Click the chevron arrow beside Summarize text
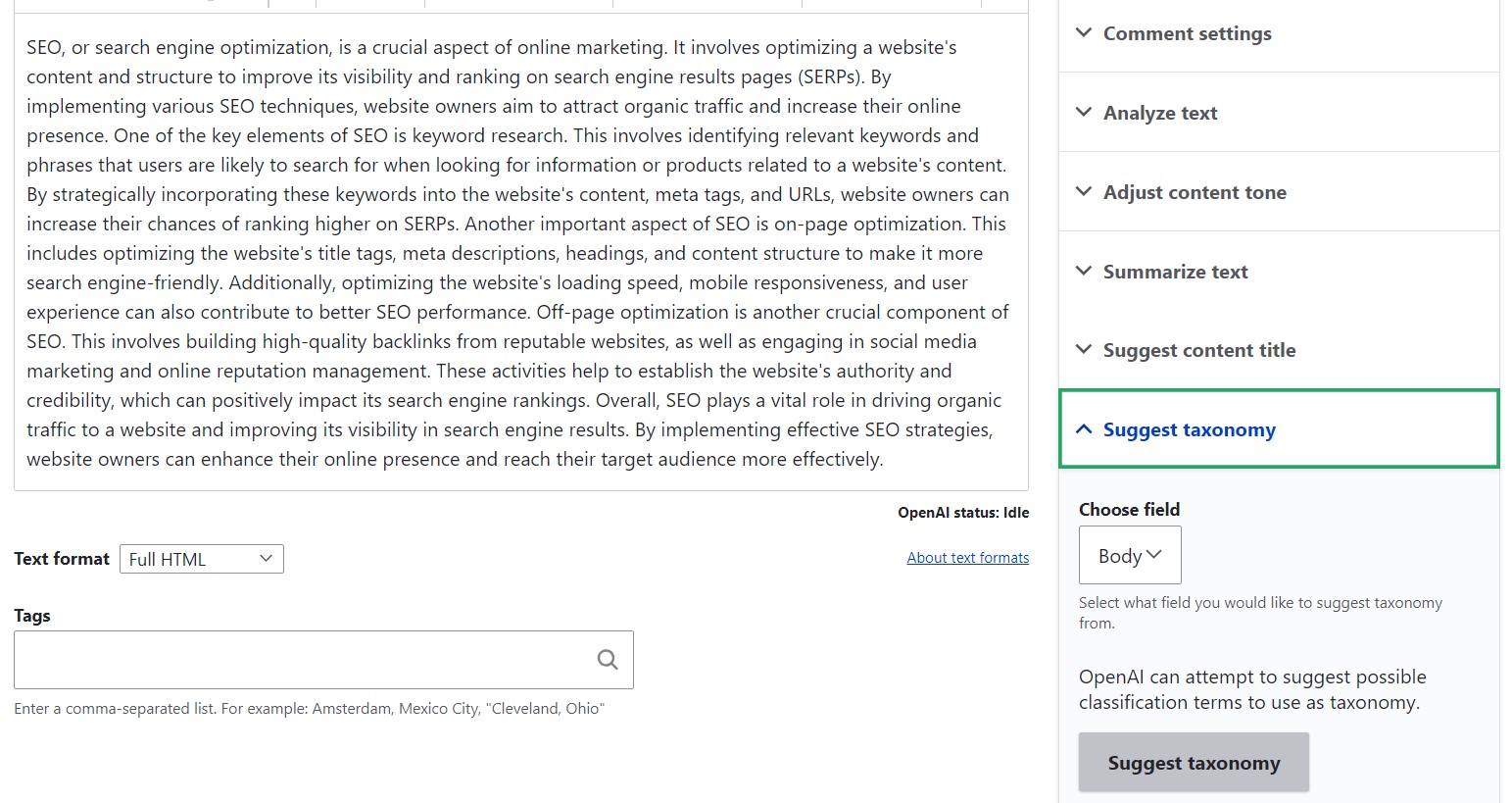1512x803 pixels. [1084, 271]
